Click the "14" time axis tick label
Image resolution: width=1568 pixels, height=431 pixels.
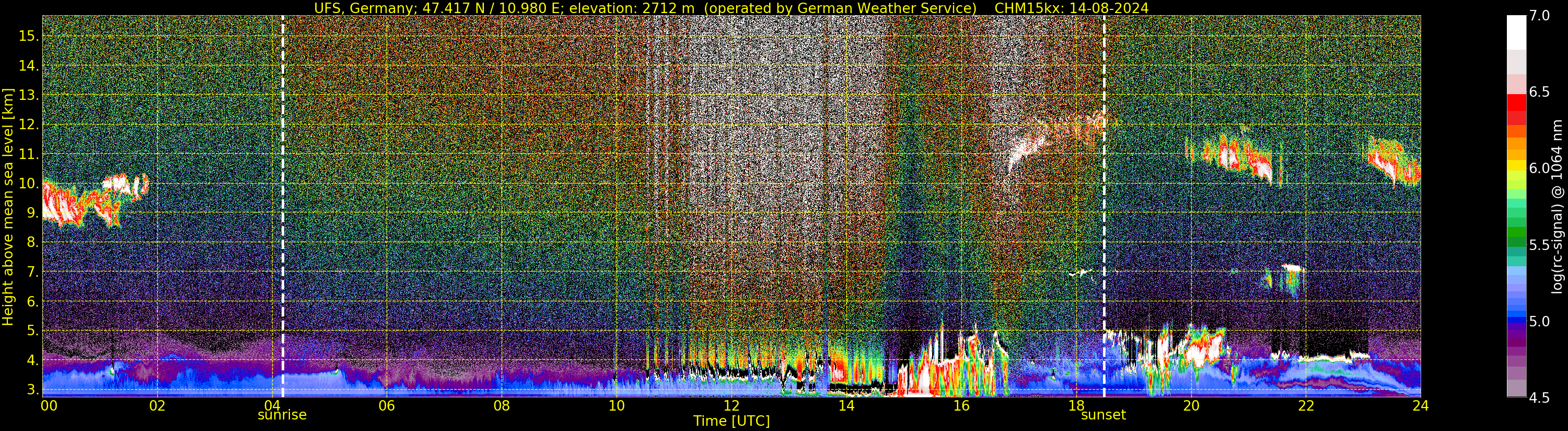(846, 405)
